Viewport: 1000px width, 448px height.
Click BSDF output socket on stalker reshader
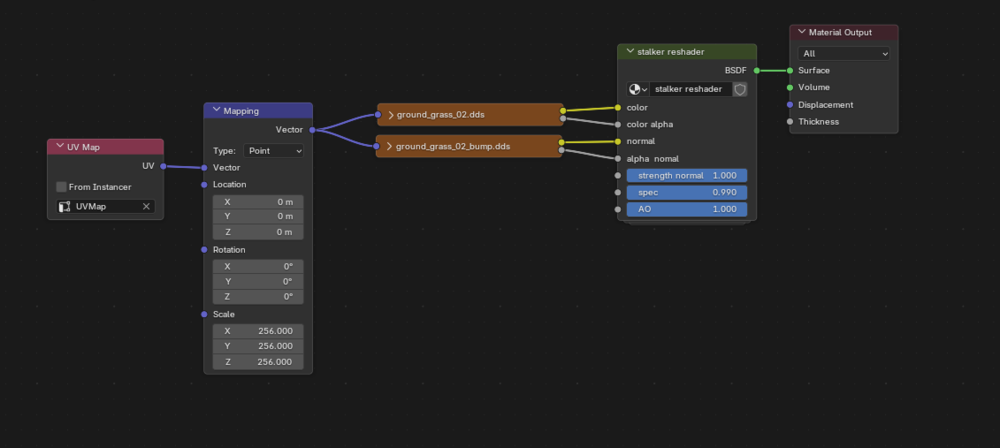click(756, 70)
